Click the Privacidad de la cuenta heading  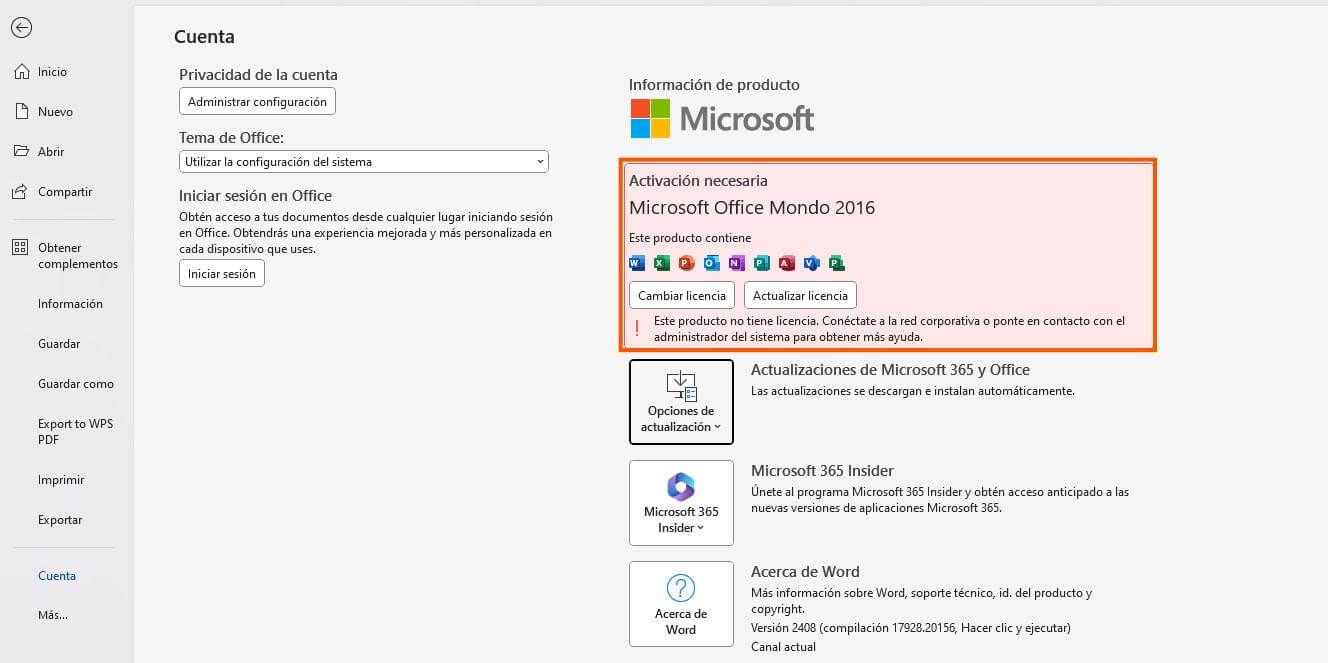[258, 74]
